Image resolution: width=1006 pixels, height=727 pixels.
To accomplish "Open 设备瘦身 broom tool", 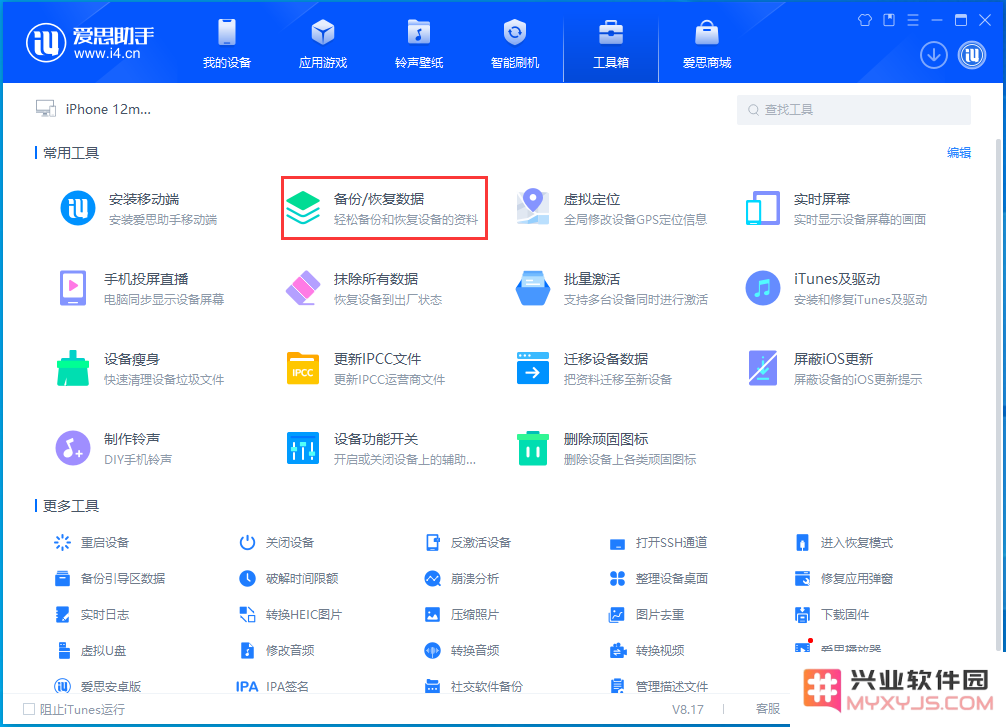I will tap(73, 368).
